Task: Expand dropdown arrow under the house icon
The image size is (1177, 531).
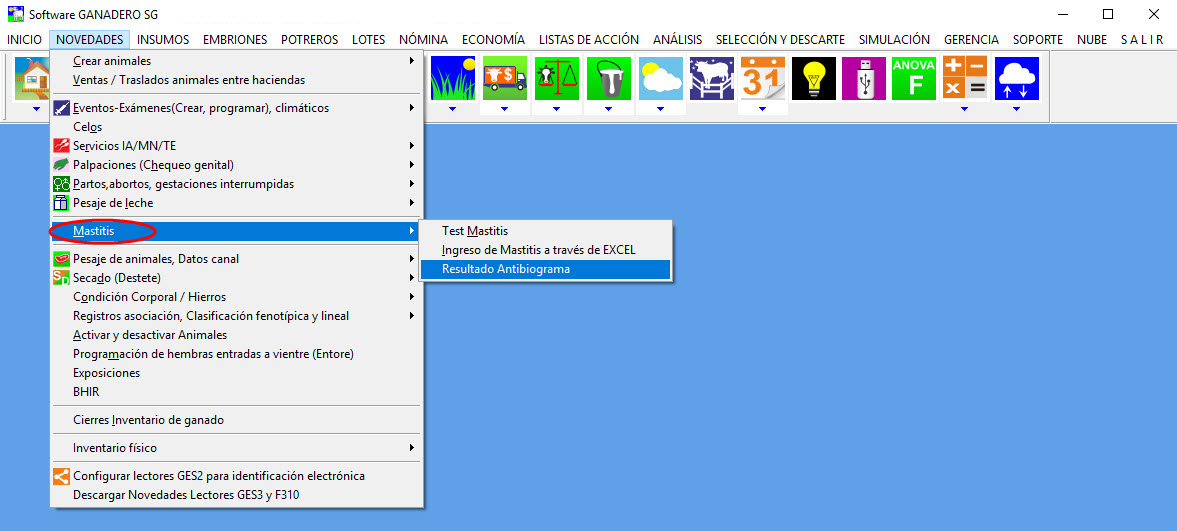Action: [x=36, y=108]
